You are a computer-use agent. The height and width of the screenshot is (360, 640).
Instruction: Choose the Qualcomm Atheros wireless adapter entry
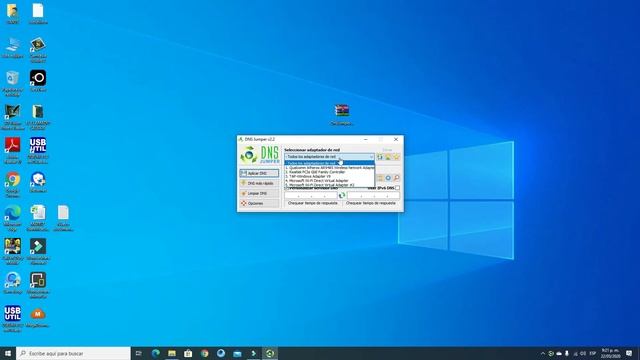pyautogui.click(x=329, y=168)
